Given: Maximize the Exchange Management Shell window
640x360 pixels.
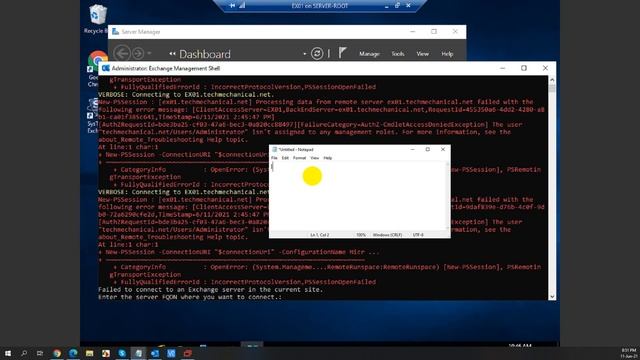Looking at the screenshot, I should [524, 68].
